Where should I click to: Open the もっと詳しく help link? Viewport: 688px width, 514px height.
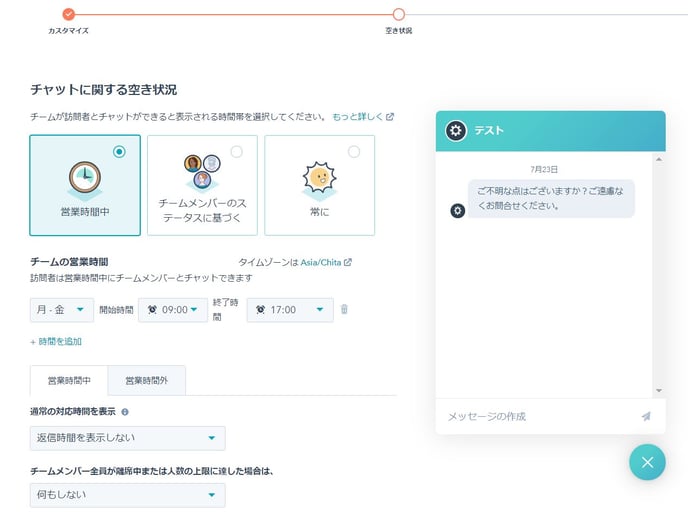[x=357, y=117]
